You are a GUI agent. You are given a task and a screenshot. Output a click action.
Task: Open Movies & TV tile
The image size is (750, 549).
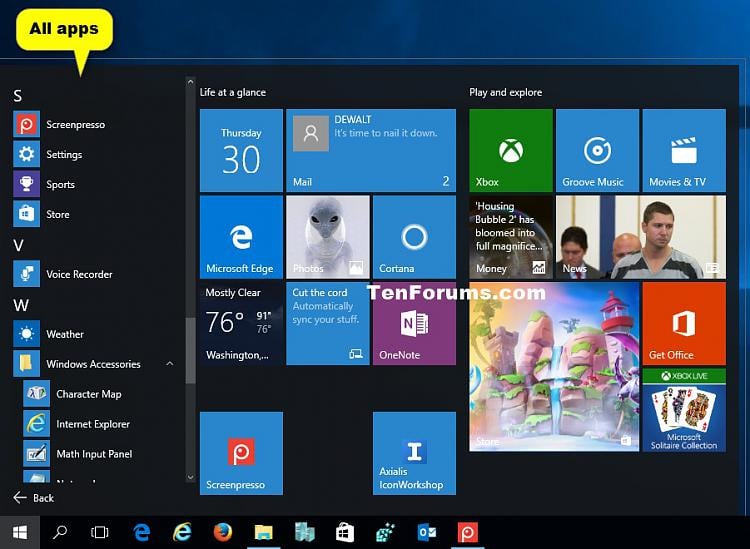pos(684,150)
